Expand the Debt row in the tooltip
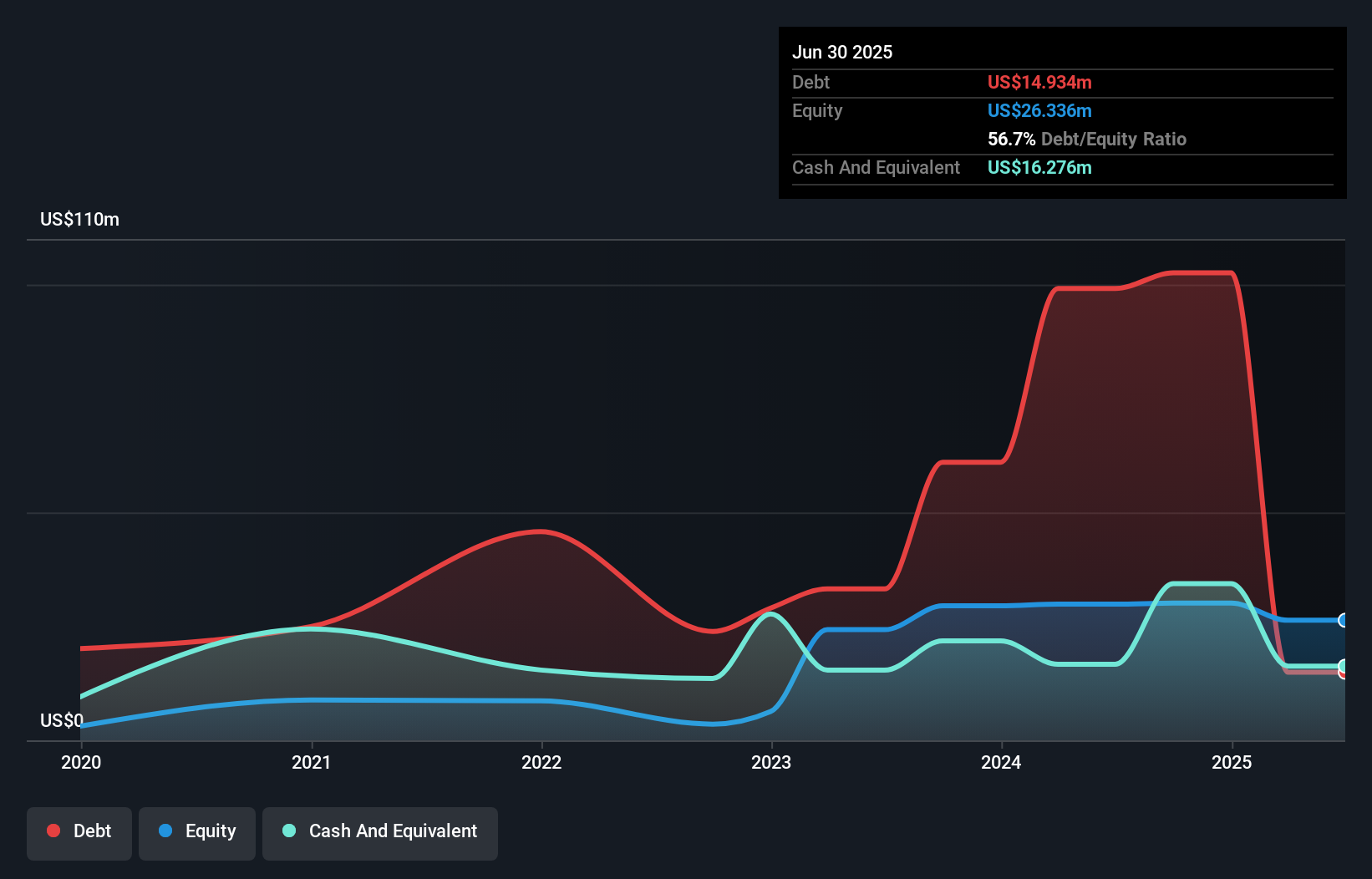This screenshot has height=879, width=1372. [810, 82]
